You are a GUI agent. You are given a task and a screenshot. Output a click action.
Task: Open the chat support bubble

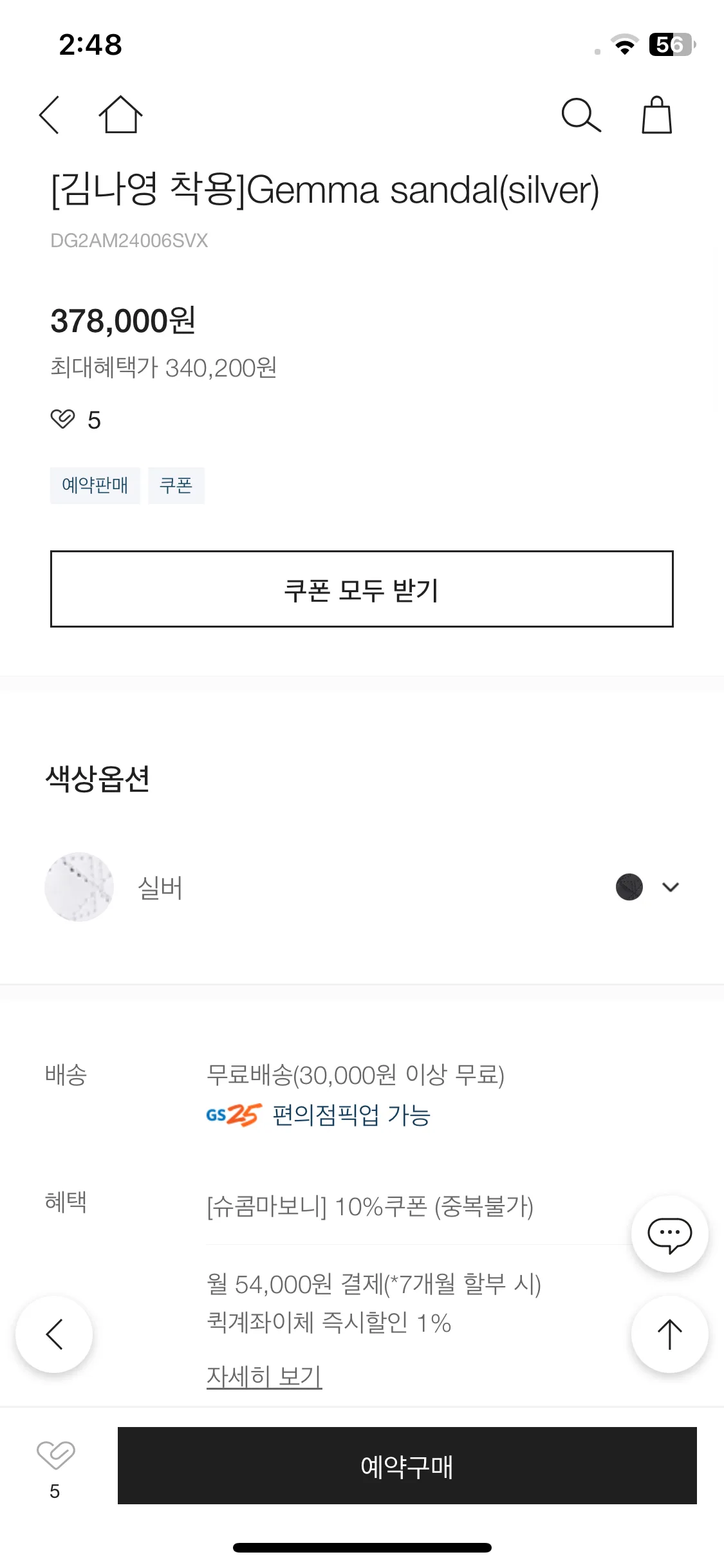[669, 1234]
